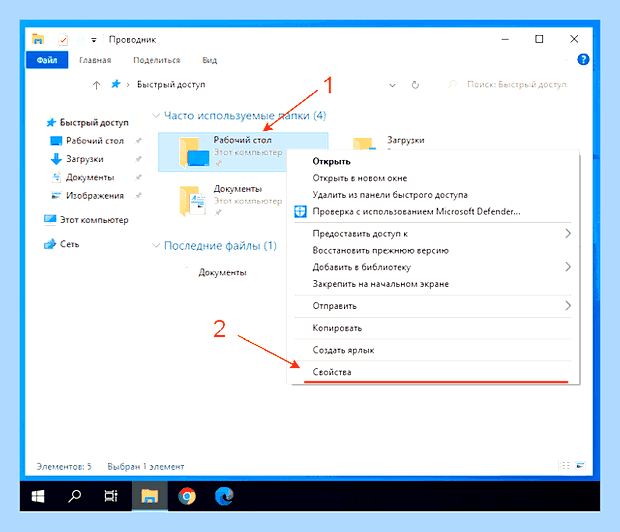Click status text Выбран 1 элемент
Image resolution: width=620 pixels, height=532 pixels.
[x=146, y=466]
